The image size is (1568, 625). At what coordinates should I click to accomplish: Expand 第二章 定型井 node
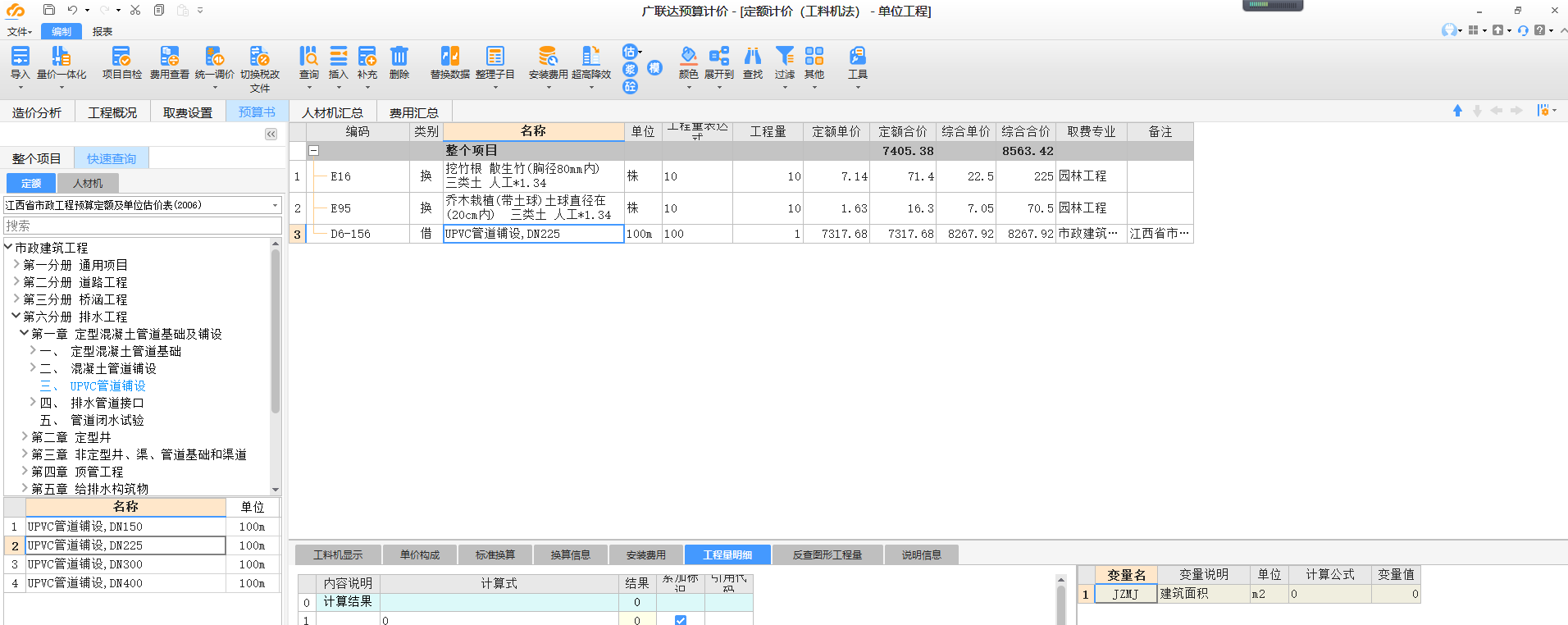25,437
